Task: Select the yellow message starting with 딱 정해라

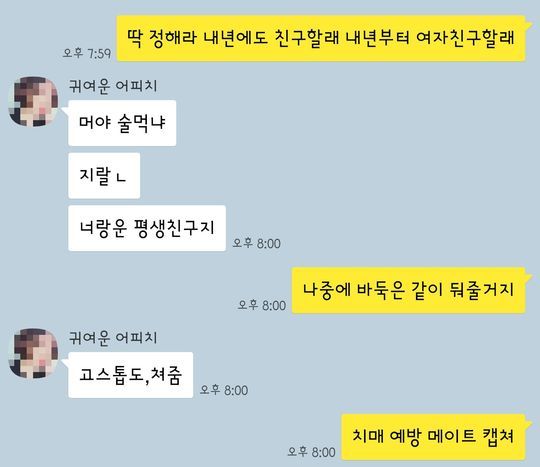Action: [x=321, y=38]
